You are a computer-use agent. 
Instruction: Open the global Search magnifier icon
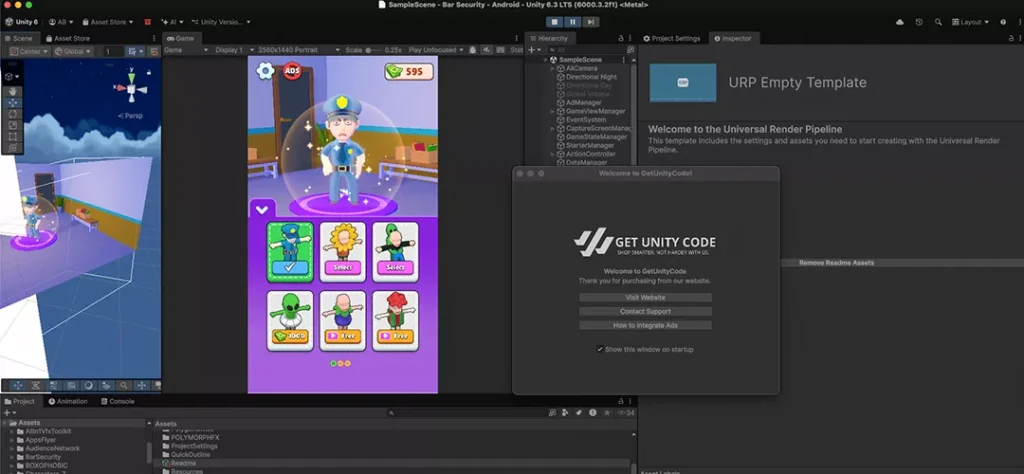[x=938, y=22]
